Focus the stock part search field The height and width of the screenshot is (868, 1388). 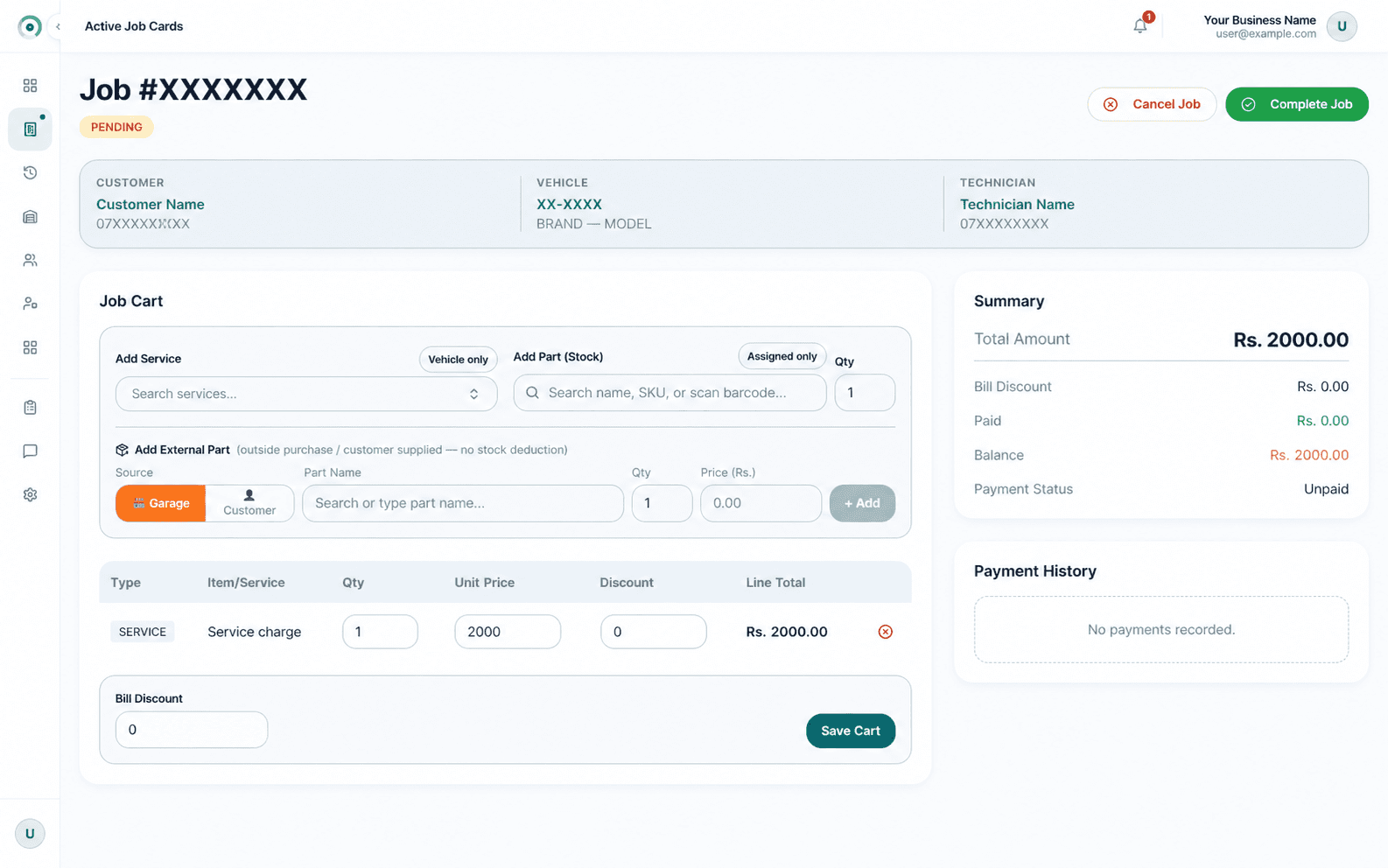tap(669, 393)
